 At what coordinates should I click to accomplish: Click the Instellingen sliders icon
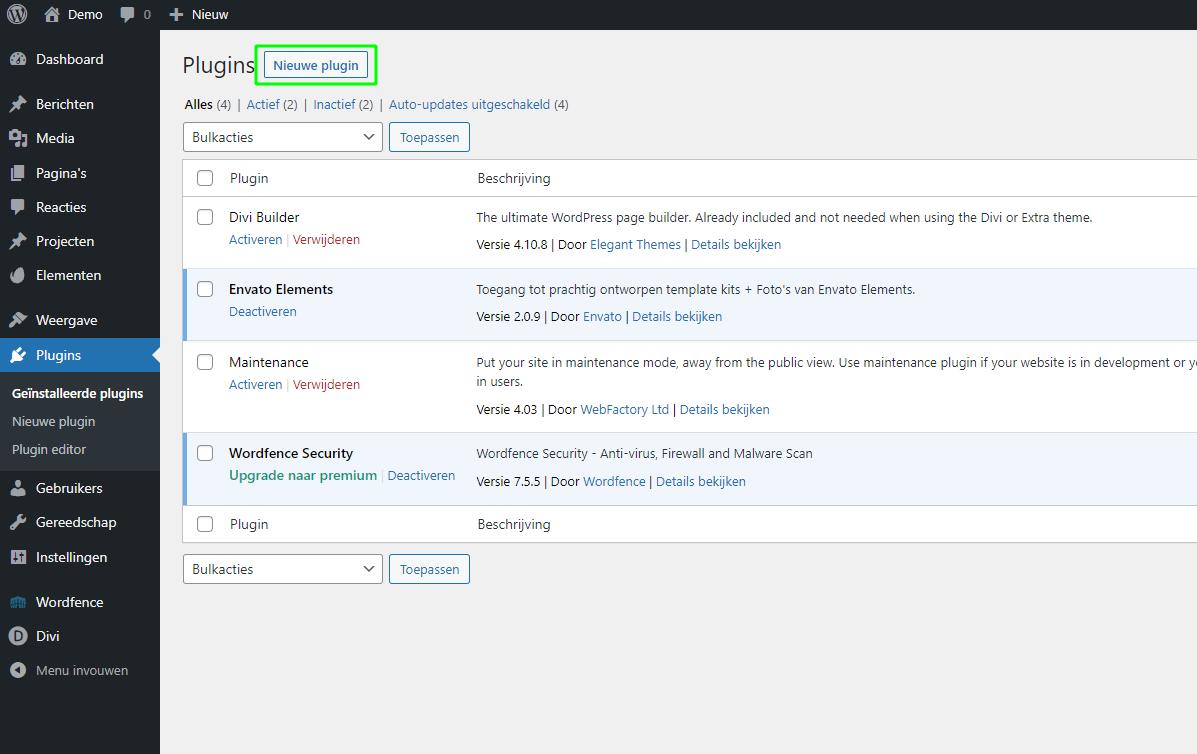pos(18,557)
